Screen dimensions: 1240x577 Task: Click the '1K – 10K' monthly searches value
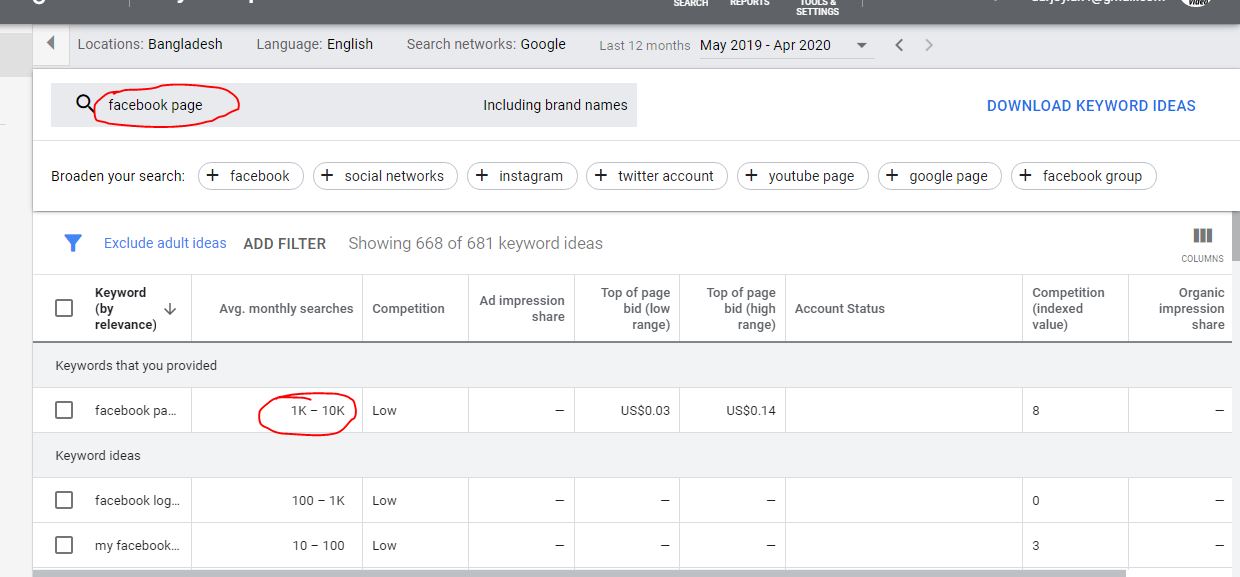pos(318,410)
